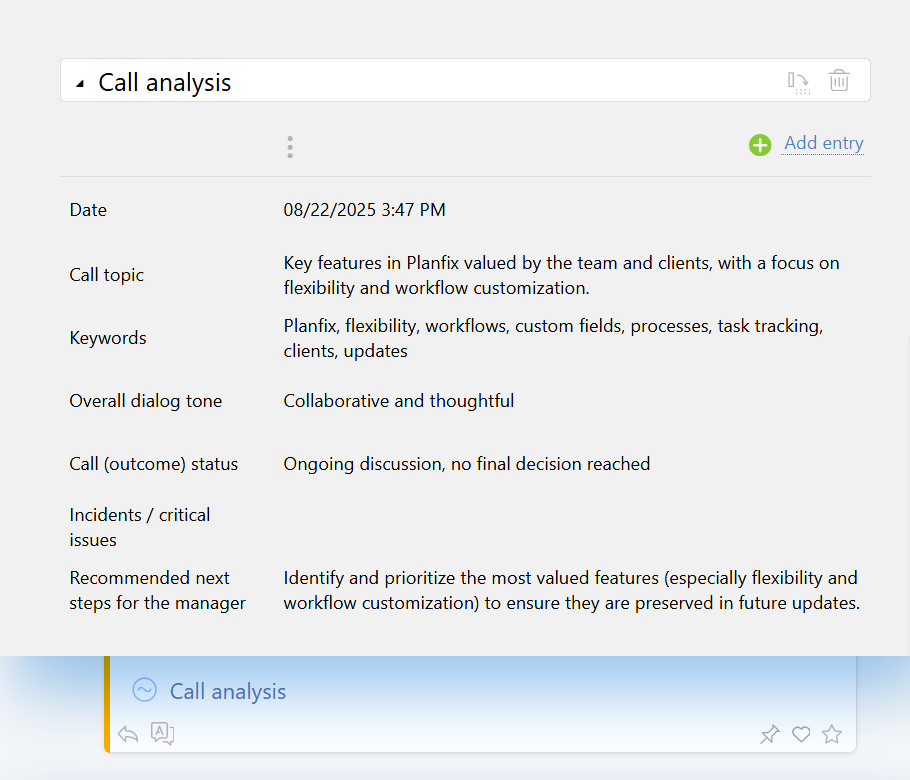Viewport: 910px width, 780px height.
Task: Star the Call analysis comment
Action: click(x=832, y=734)
